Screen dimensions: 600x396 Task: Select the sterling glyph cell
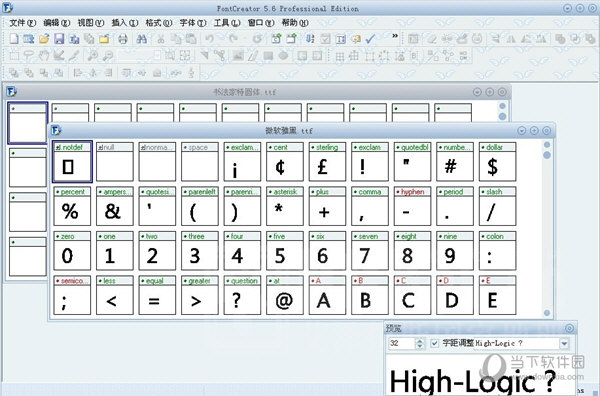click(x=327, y=161)
